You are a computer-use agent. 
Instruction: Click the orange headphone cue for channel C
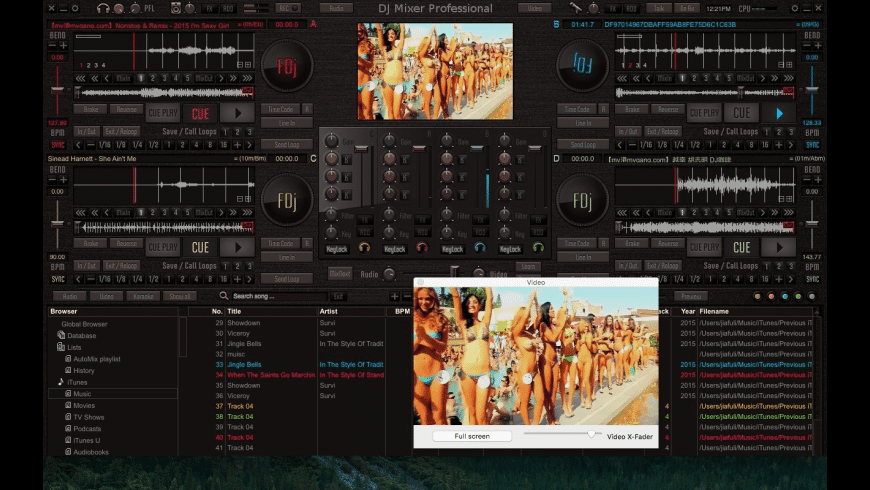point(365,248)
